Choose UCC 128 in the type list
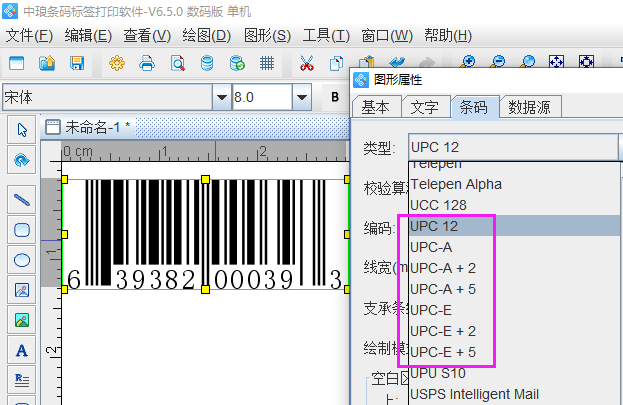 (x=514, y=205)
